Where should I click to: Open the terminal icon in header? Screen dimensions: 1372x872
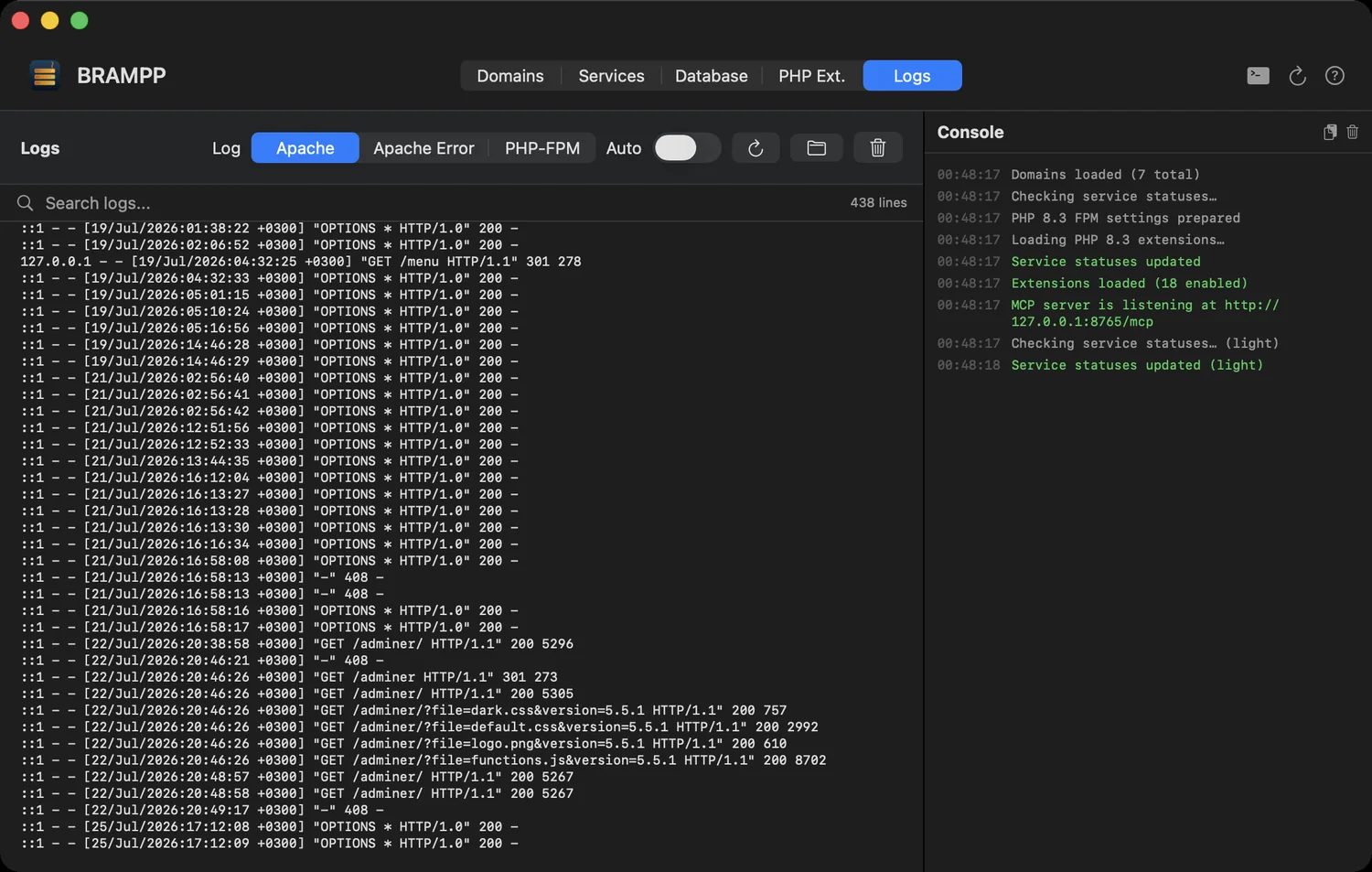tap(1259, 76)
